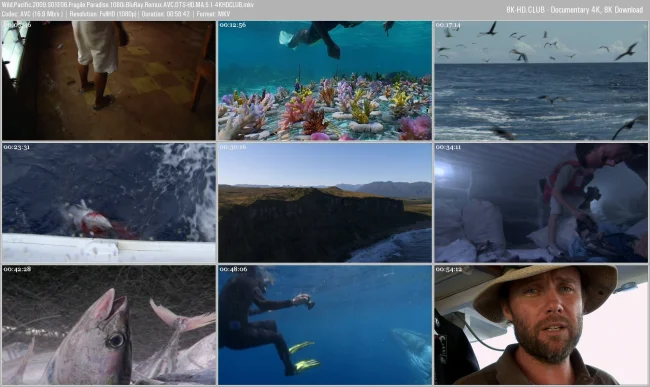
Task: Click the Codec AVC info line
Action: tap(116, 14)
